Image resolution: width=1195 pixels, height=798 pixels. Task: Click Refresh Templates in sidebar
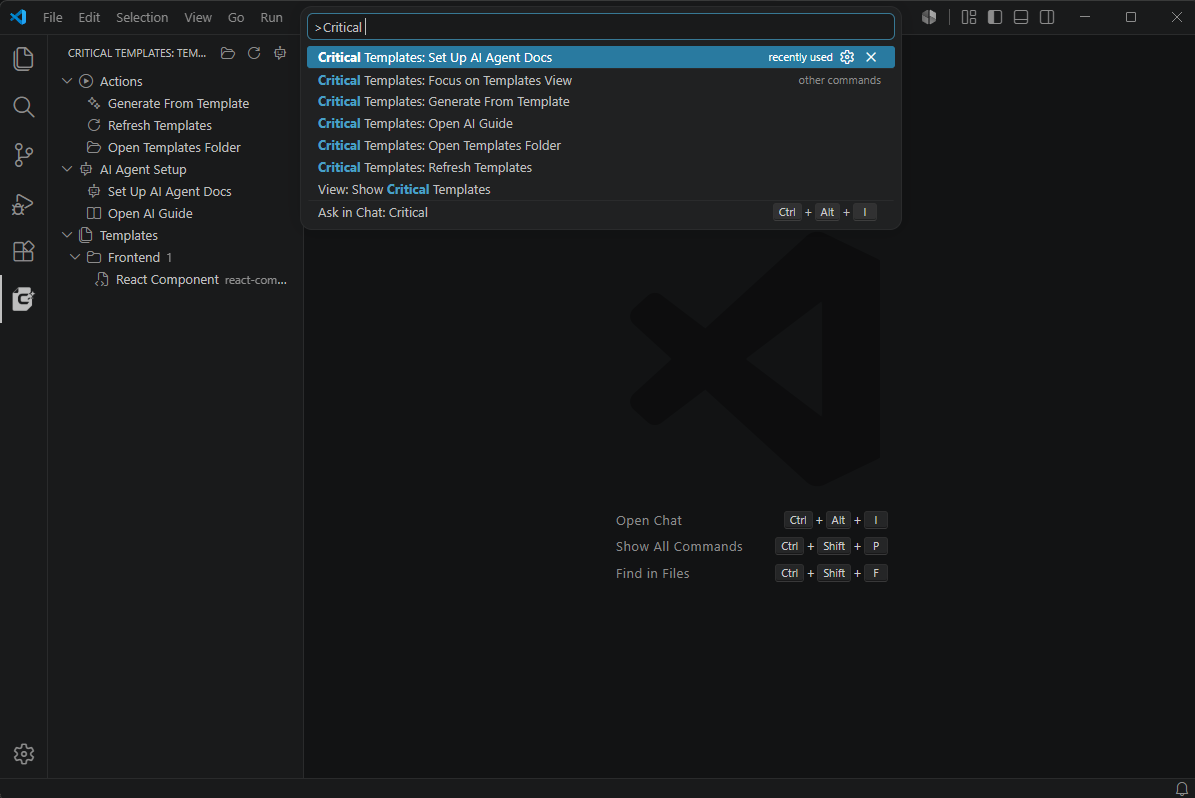click(x=160, y=126)
